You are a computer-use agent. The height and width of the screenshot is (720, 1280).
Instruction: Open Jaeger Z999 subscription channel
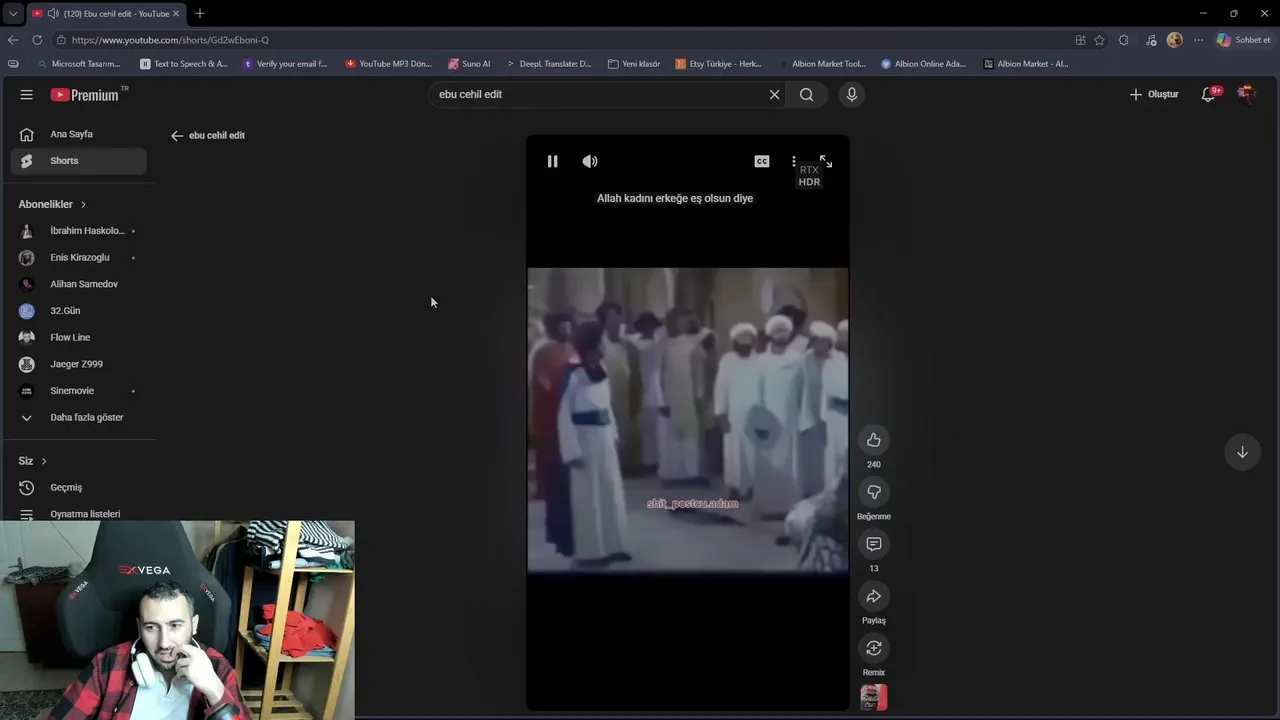click(x=78, y=364)
